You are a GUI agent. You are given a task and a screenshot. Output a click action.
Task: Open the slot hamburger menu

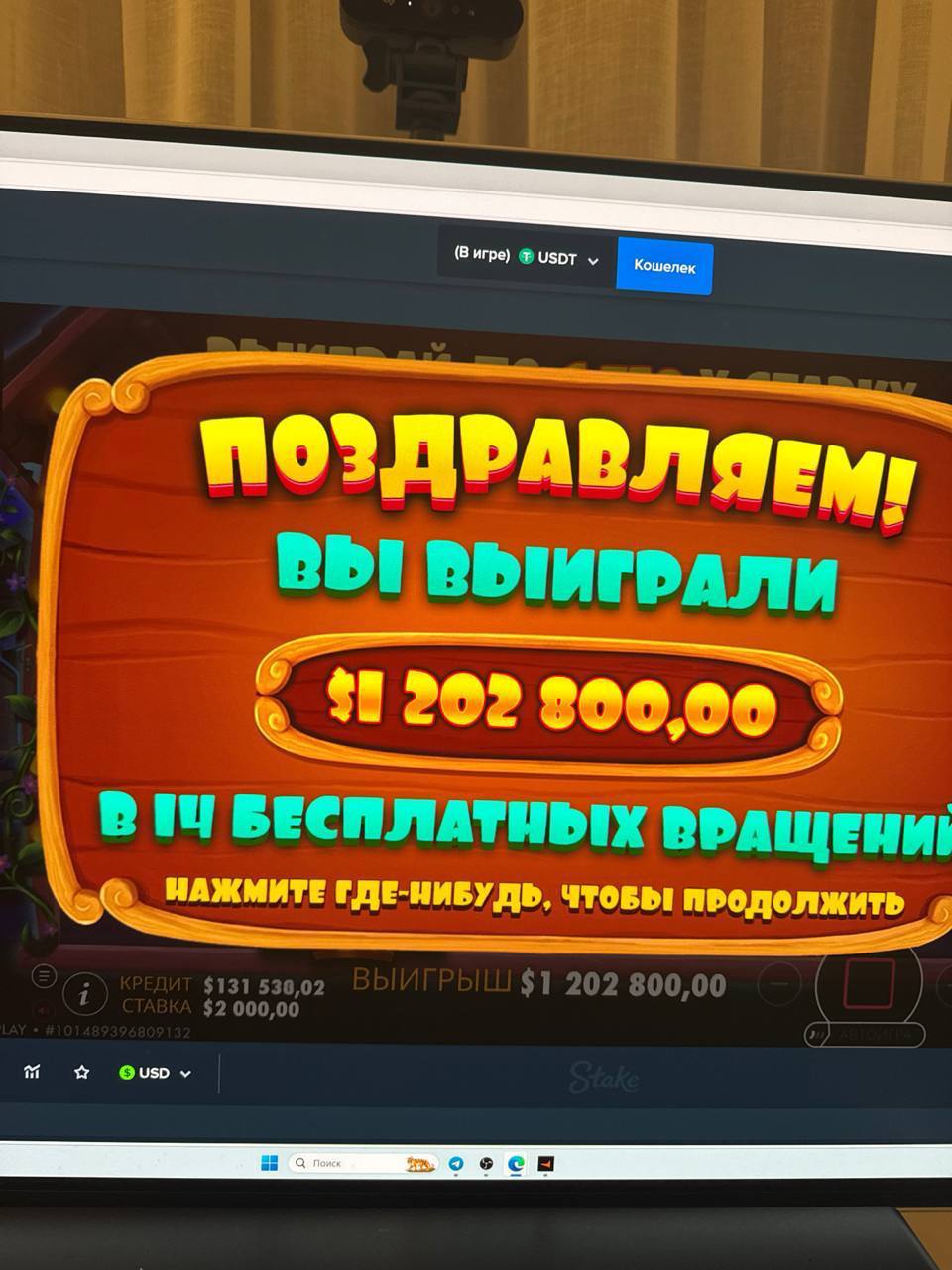[43, 975]
